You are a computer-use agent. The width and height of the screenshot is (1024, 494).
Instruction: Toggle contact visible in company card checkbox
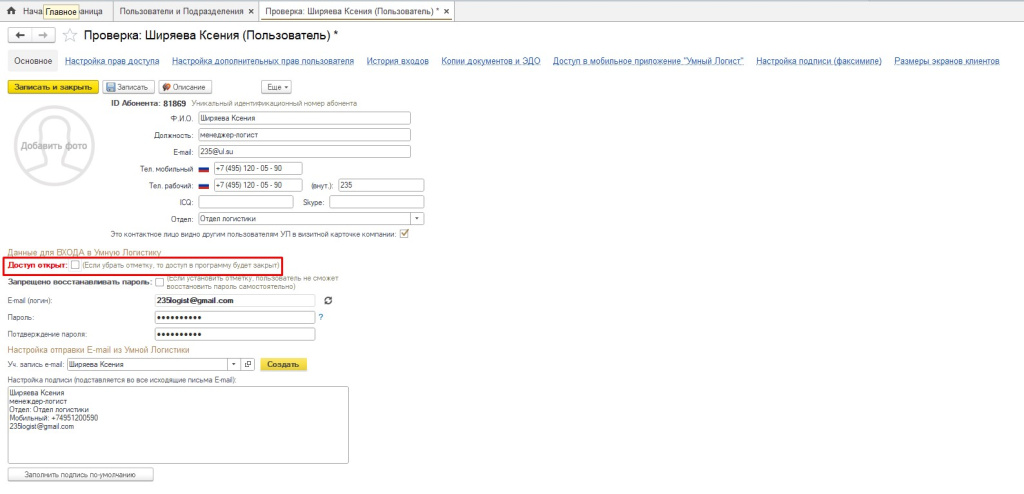404,234
